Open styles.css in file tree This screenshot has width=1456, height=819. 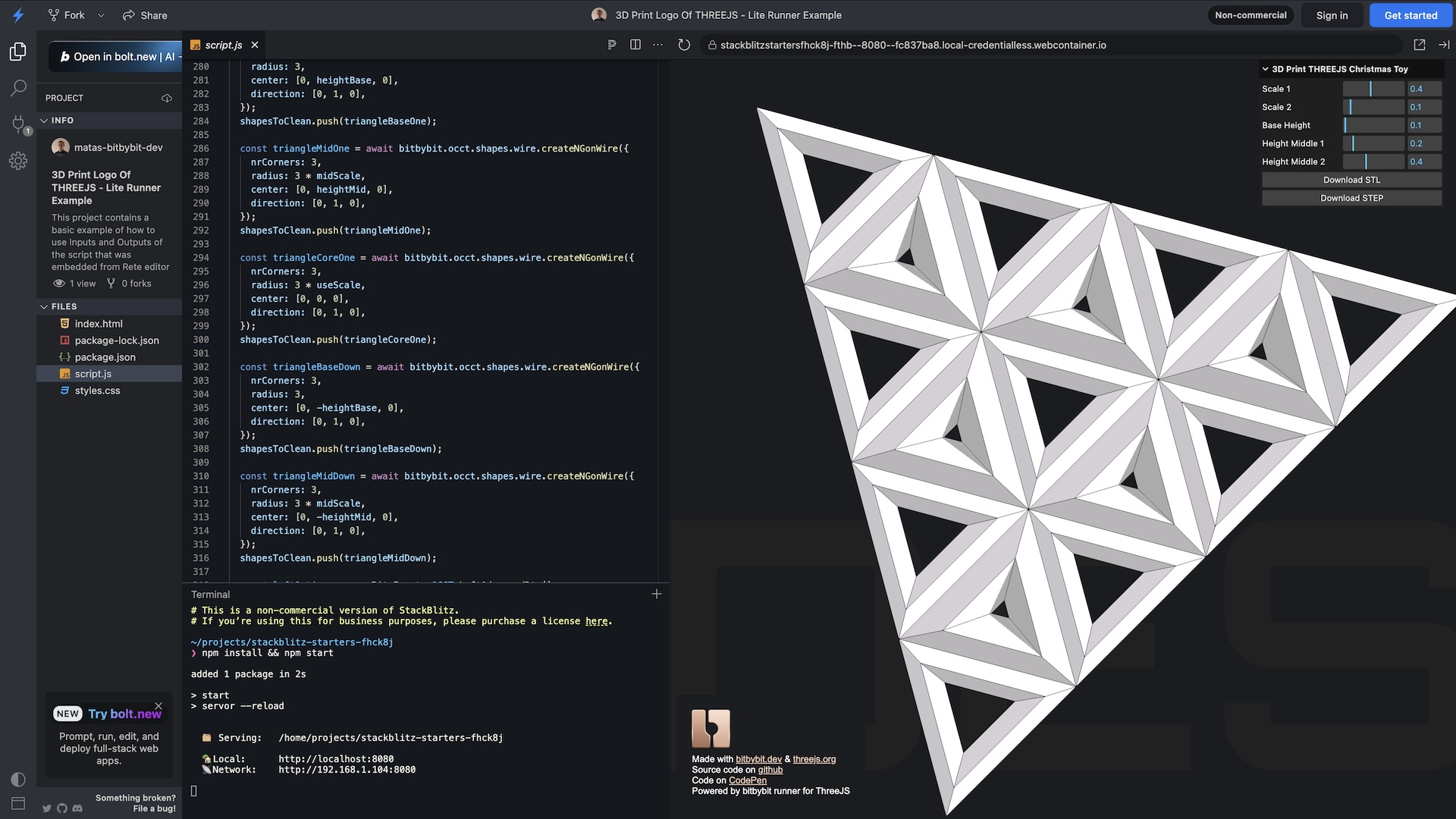tap(97, 391)
